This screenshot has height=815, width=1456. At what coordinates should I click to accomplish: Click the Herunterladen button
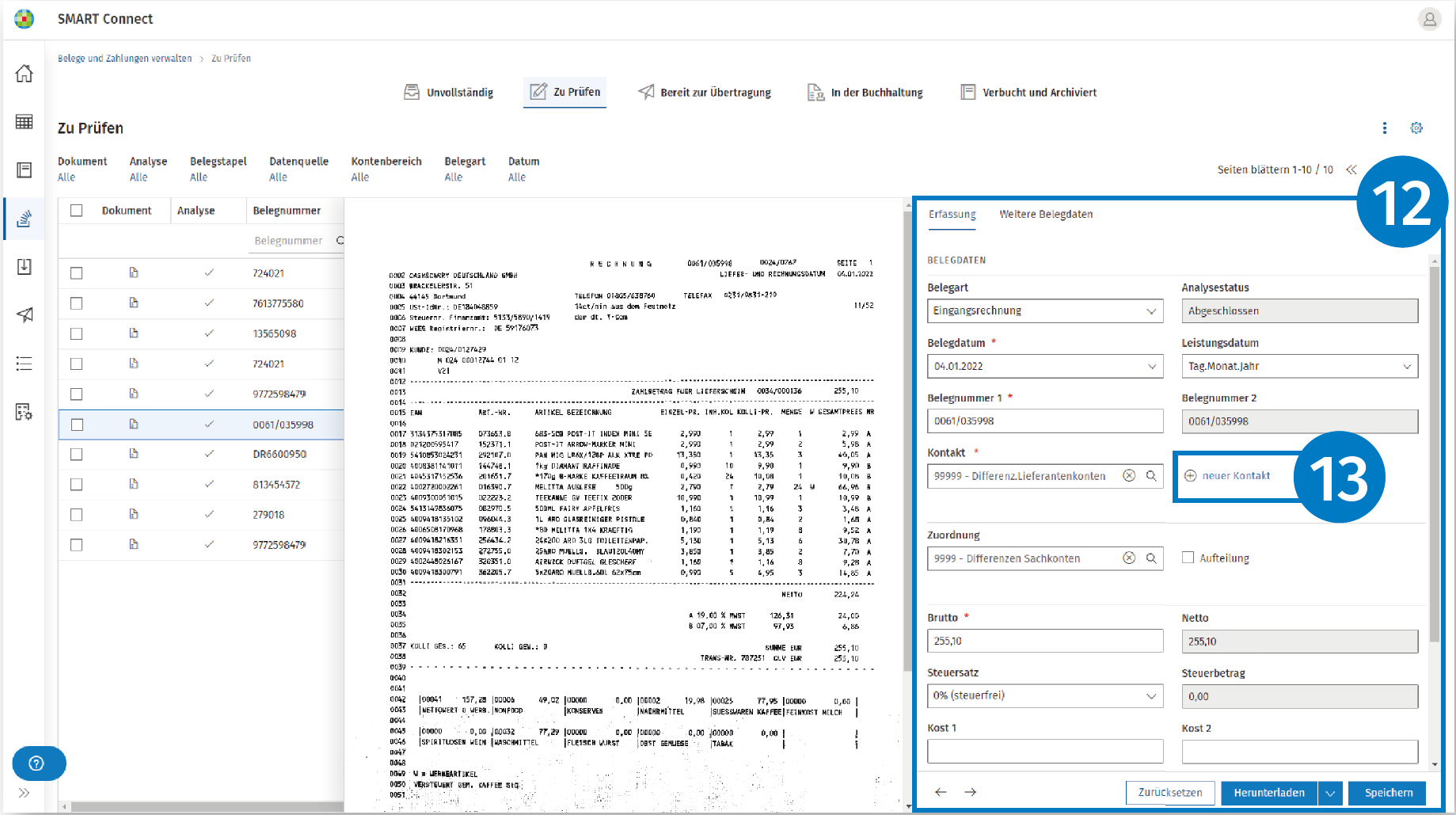[x=1269, y=793]
